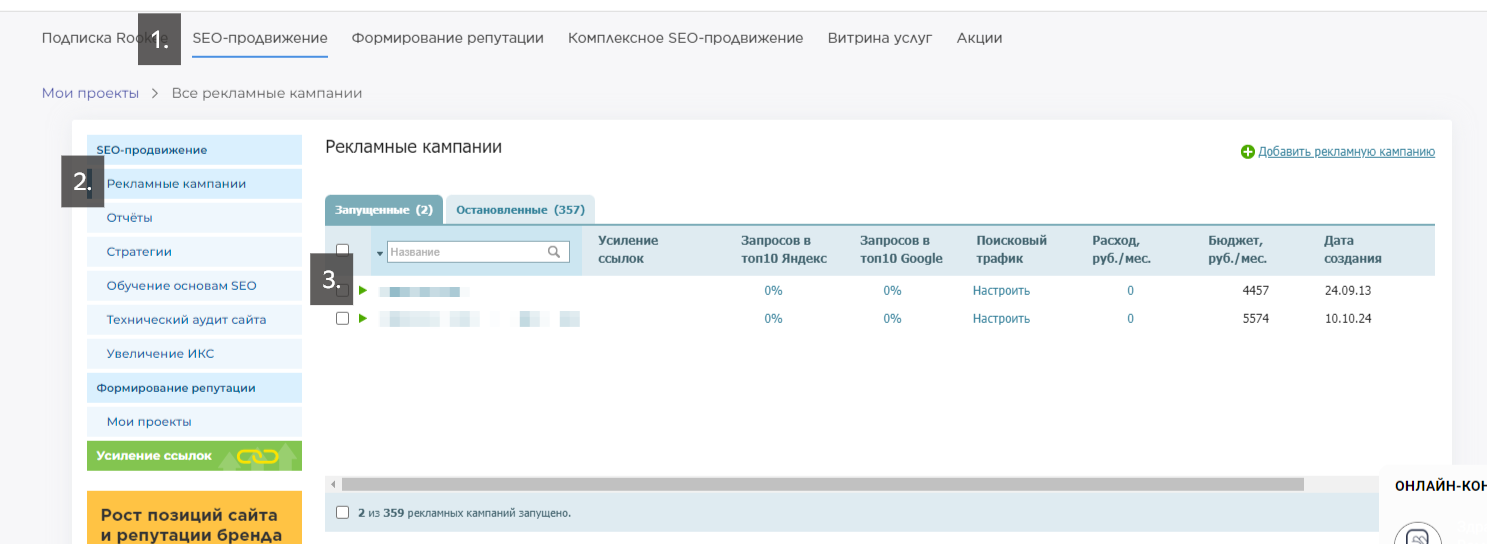Tick the checkbox in the table footer
Image resolution: width=1487 pixels, height=544 pixels.
(x=343, y=512)
